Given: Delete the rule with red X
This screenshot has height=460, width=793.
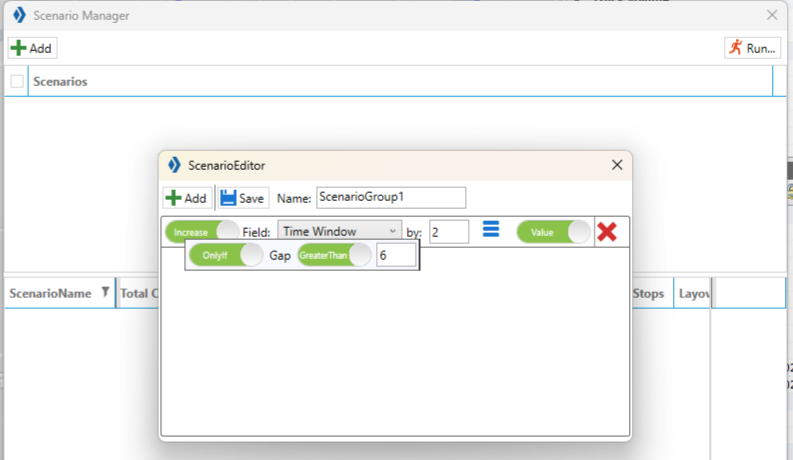Looking at the screenshot, I should click(x=607, y=232).
